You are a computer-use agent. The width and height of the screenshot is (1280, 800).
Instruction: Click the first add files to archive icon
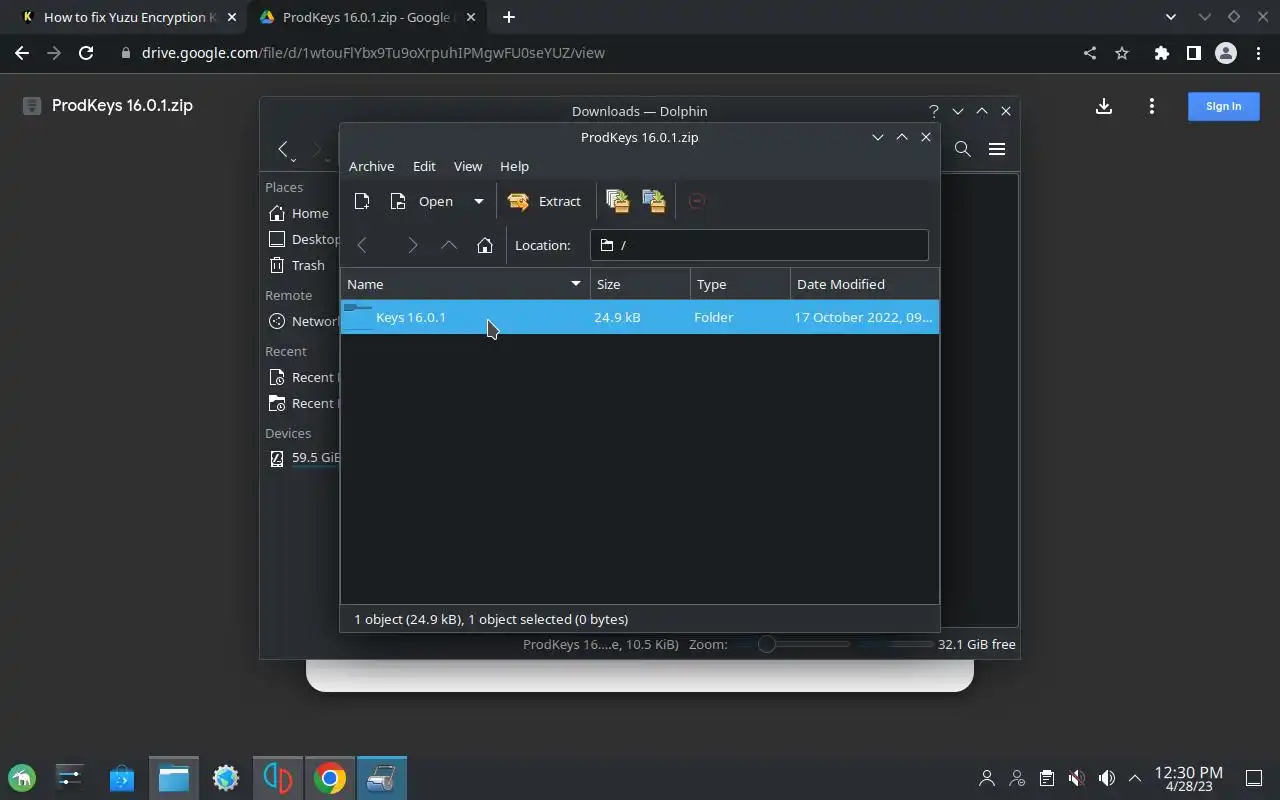tap(618, 201)
